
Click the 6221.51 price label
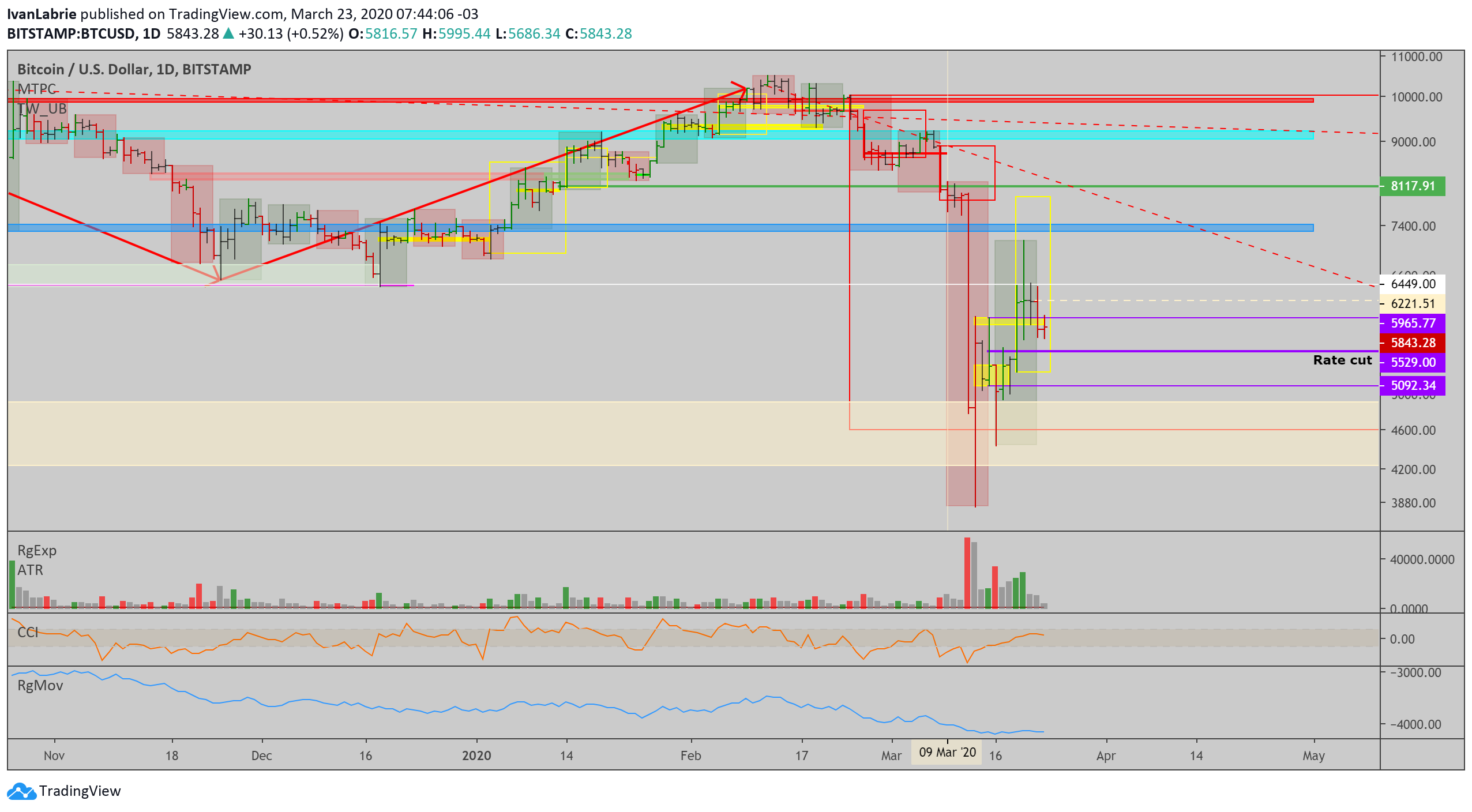coord(1412,304)
